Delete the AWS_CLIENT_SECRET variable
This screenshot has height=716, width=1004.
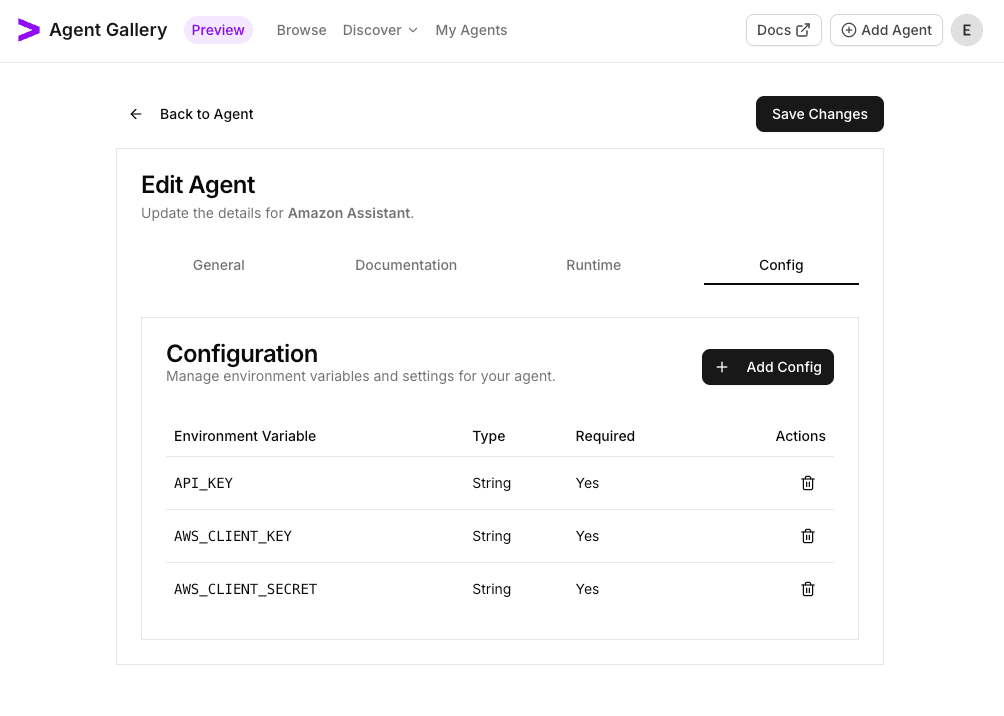click(x=808, y=589)
